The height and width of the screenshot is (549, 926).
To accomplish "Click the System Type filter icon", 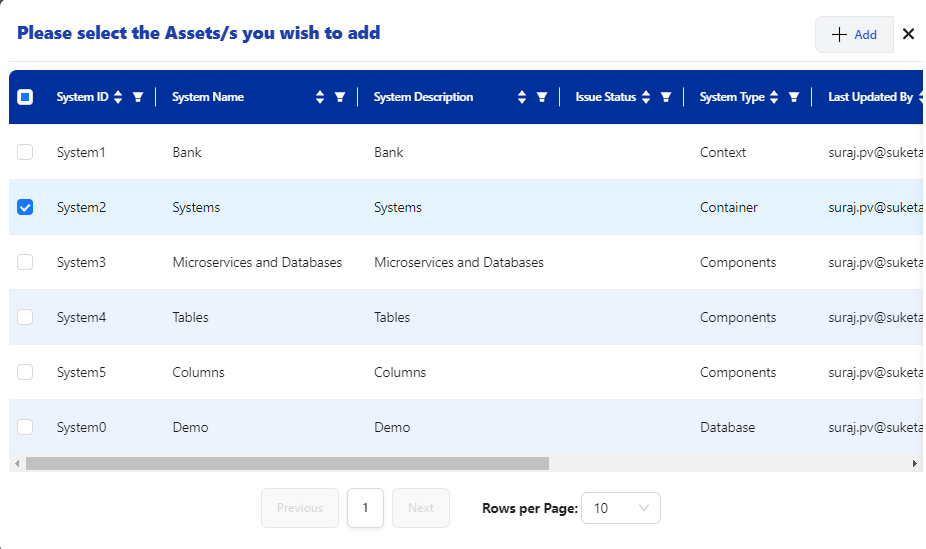I will point(794,97).
